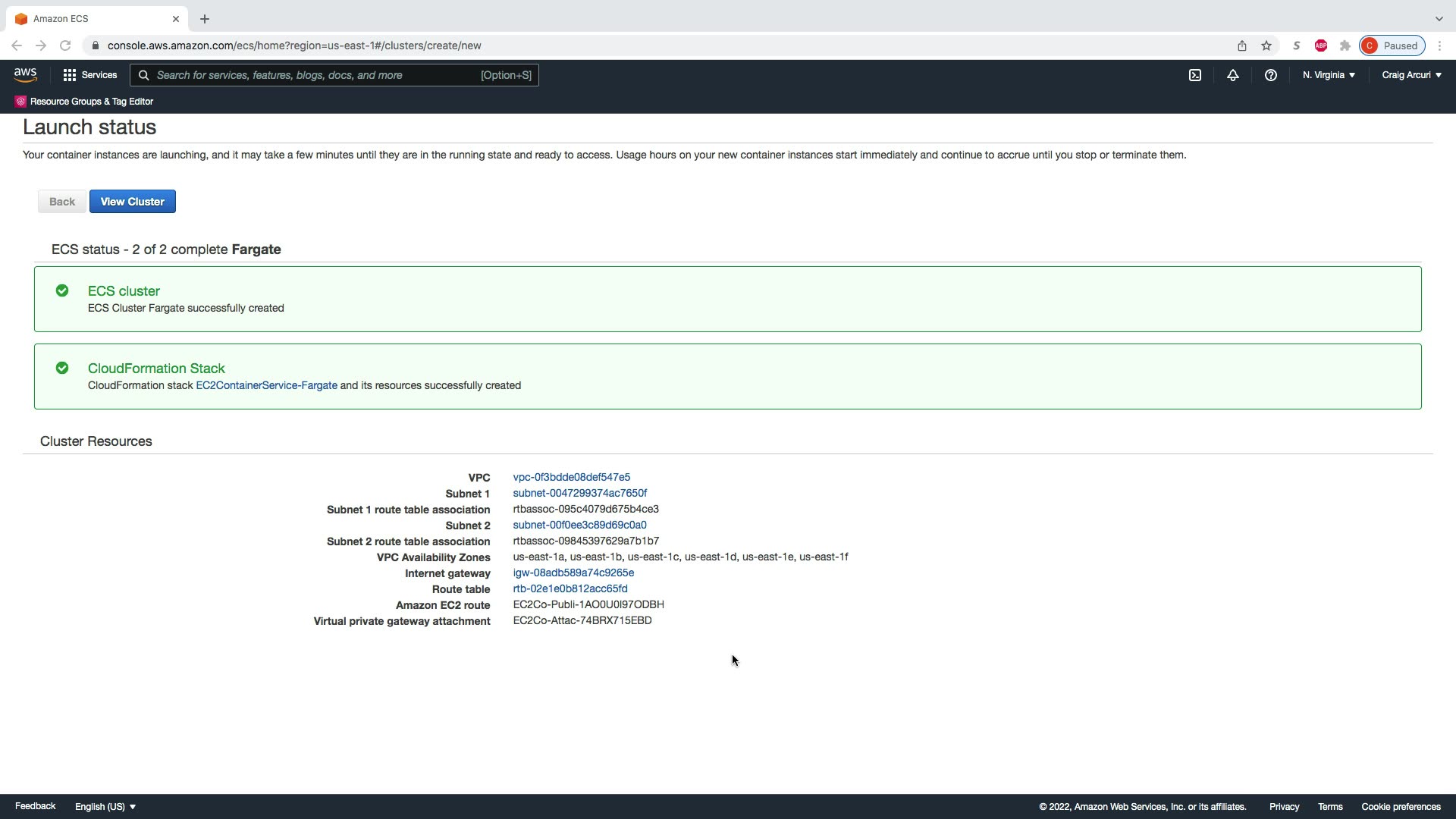
Task: Expand the N. Virginia region dropdown
Action: click(1329, 75)
